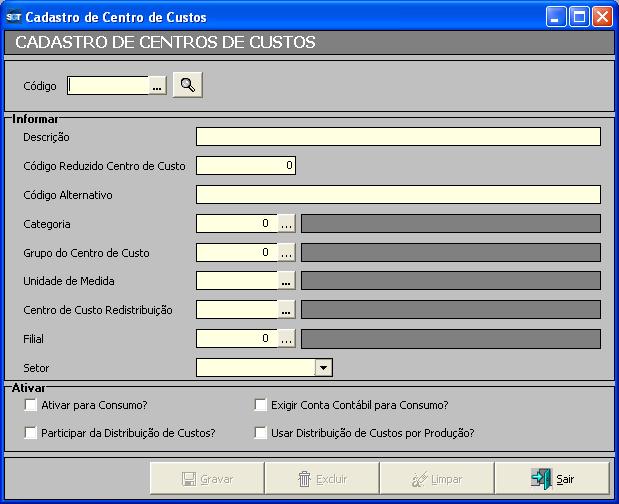Viewport: 619px width, 504px height.
Task: Click the Código input field
Action: coord(108,87)
